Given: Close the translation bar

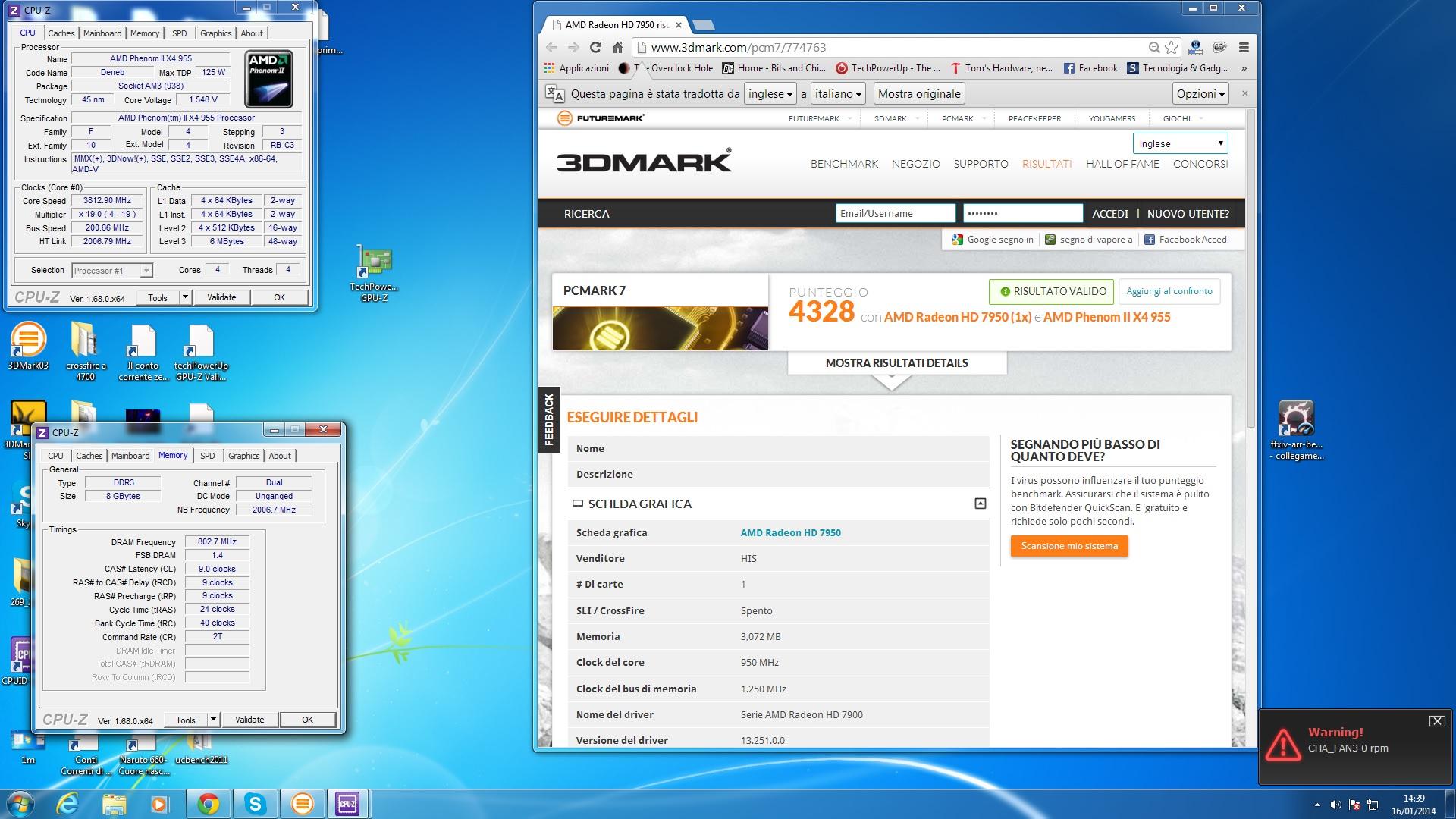Looking at the screenshot, I should click(x=1244, y=93).
